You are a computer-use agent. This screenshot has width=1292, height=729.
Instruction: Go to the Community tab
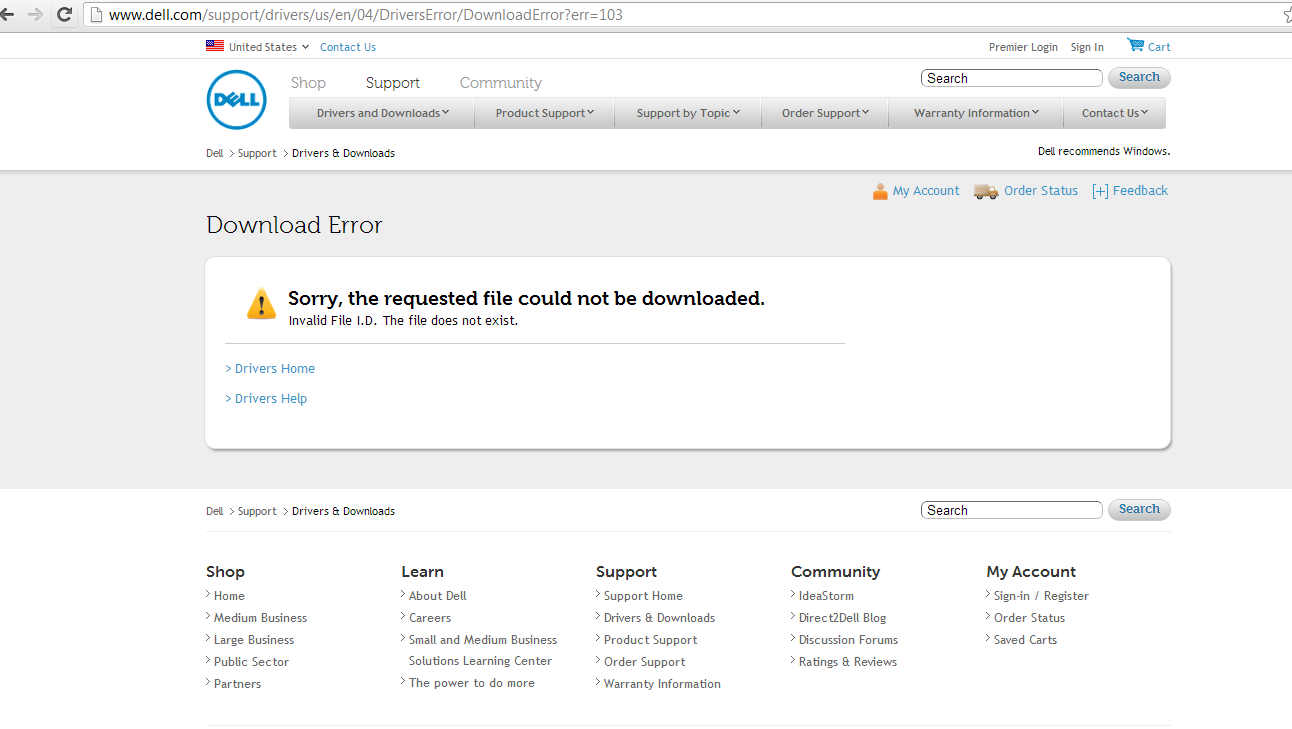pos(501,83)
